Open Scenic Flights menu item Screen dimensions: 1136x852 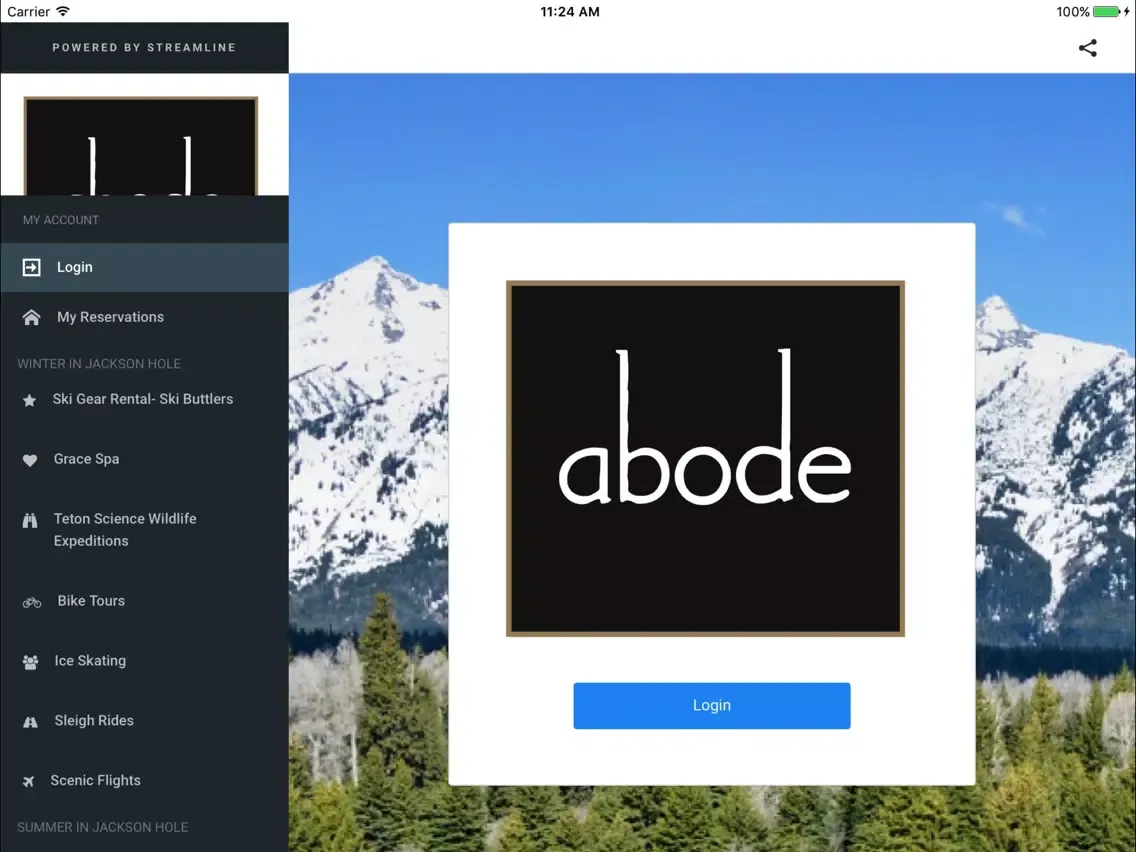coord(144,780)
